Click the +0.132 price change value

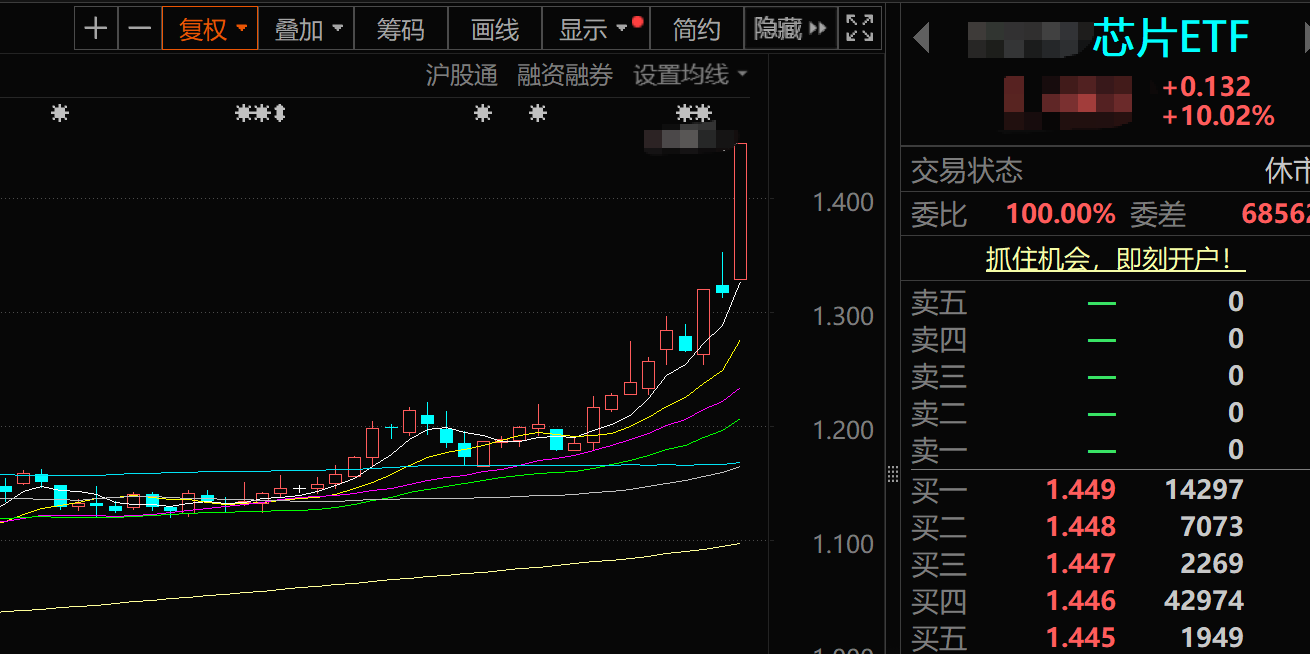click(x=1206, y=87)
